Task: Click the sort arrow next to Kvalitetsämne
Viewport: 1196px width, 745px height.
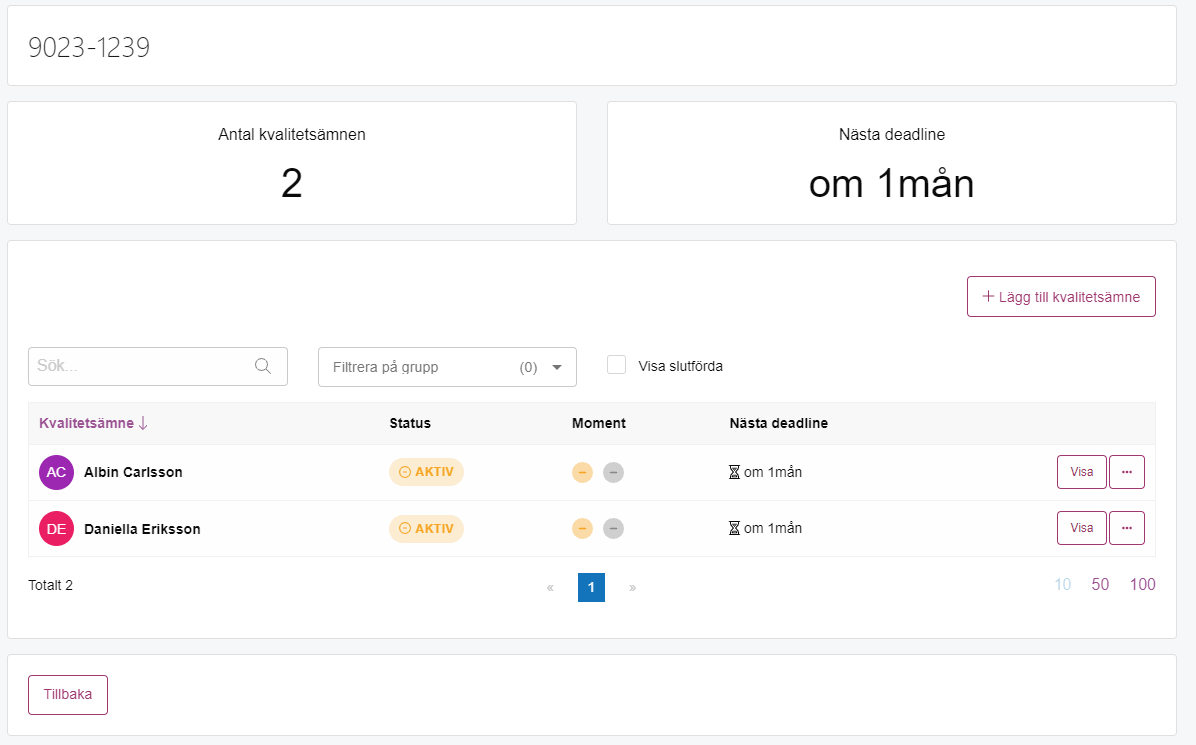Action: pyautogui.click(x=143, y=423)
